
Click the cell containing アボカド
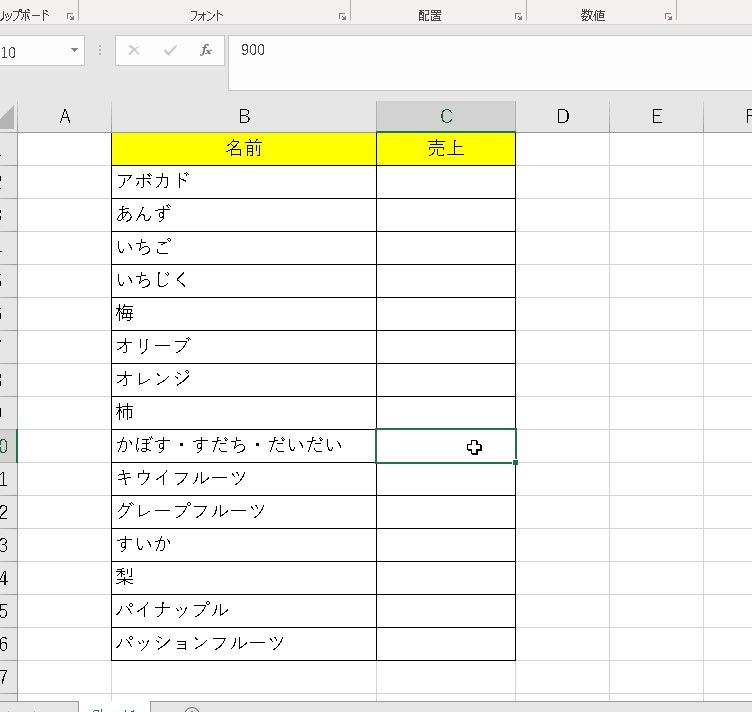click(243, 181)
